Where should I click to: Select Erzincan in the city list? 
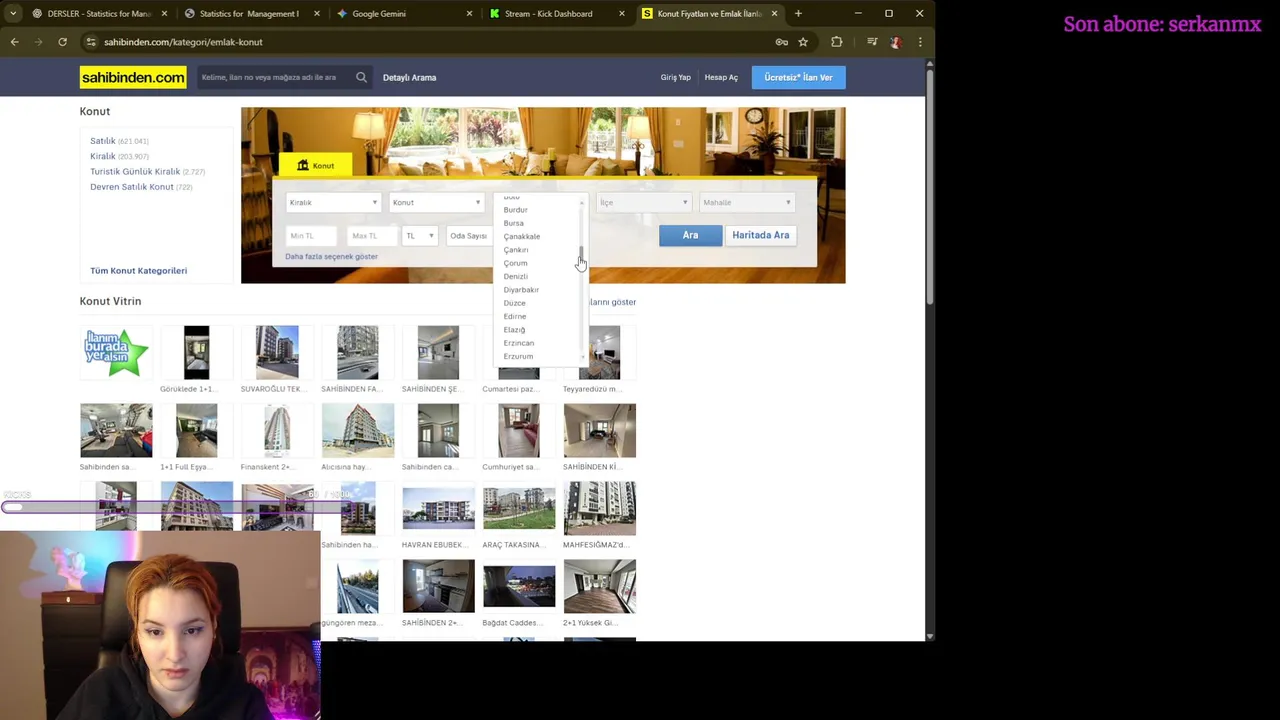coord(518,343)
